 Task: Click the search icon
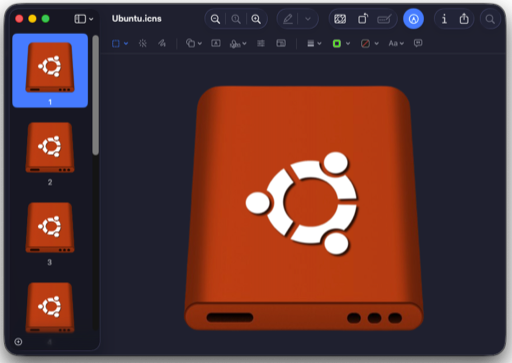490,19
